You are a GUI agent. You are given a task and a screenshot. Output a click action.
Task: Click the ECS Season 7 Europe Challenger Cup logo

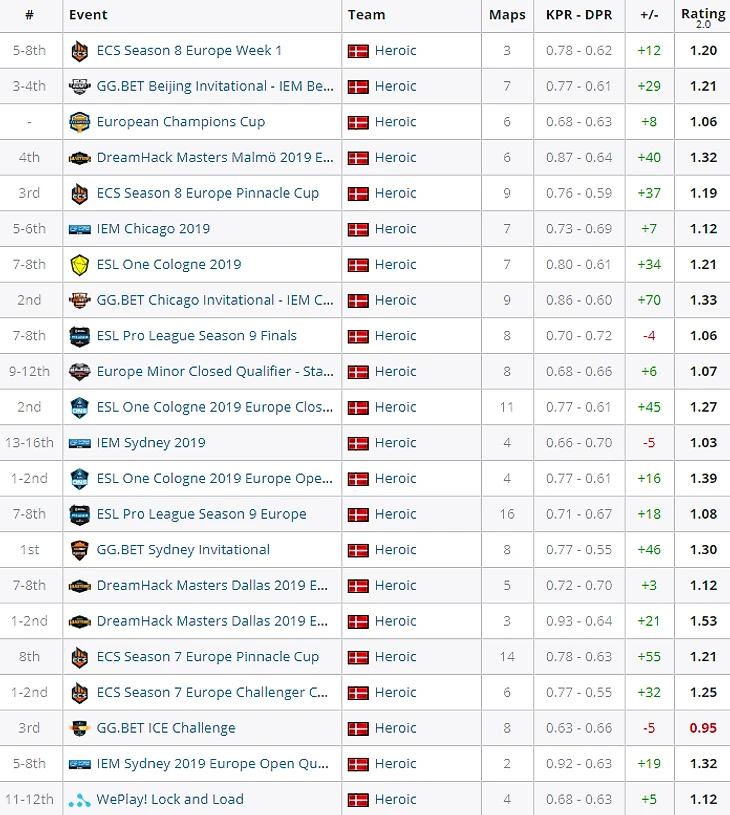click(80, 693)
